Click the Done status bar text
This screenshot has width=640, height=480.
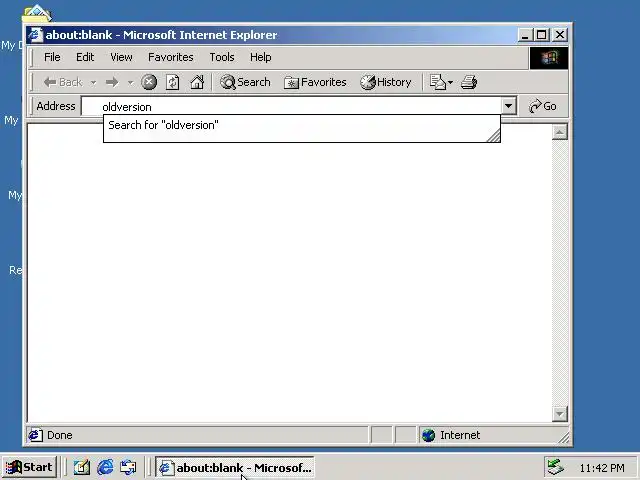[x=60, y=435]
